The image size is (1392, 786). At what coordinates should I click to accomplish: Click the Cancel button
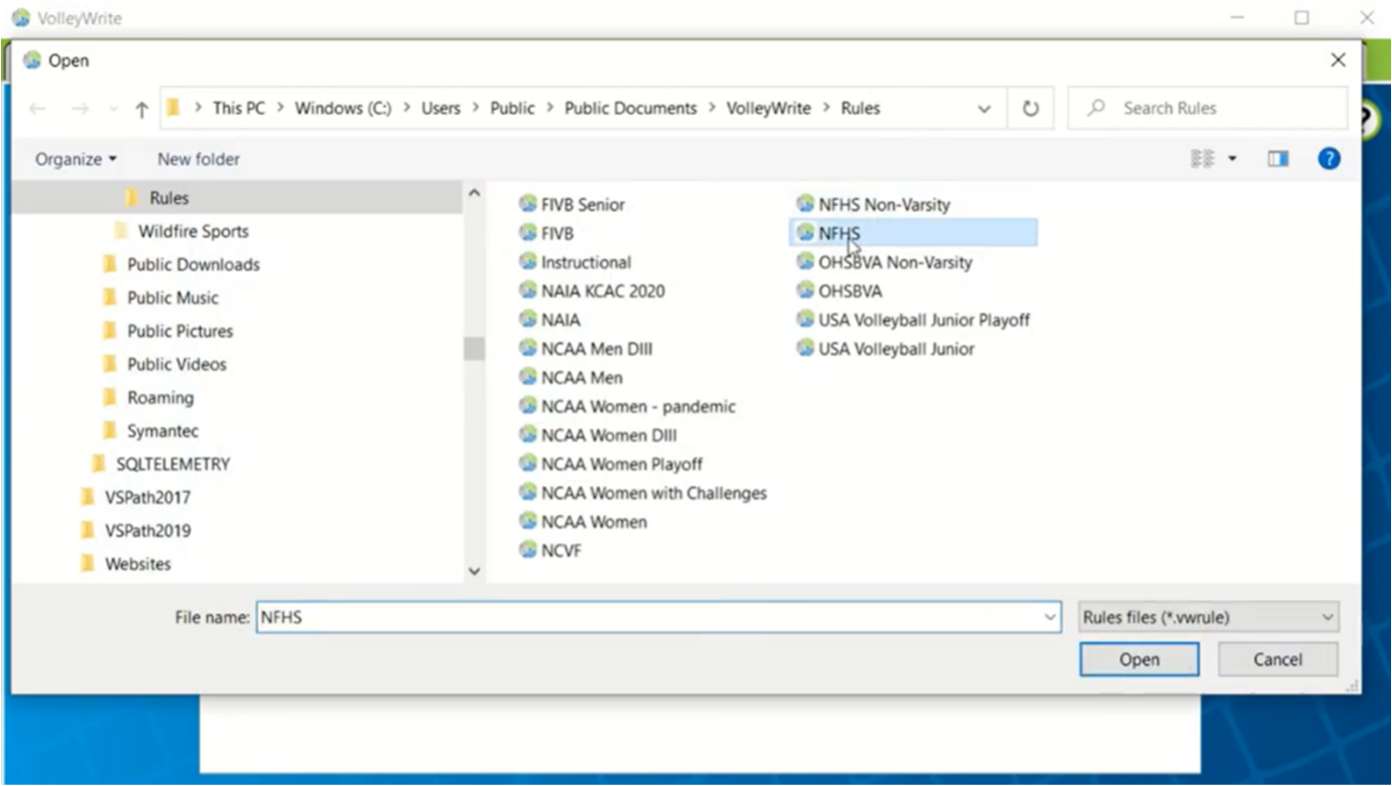pyautogui.click(x=1278, y=660)
